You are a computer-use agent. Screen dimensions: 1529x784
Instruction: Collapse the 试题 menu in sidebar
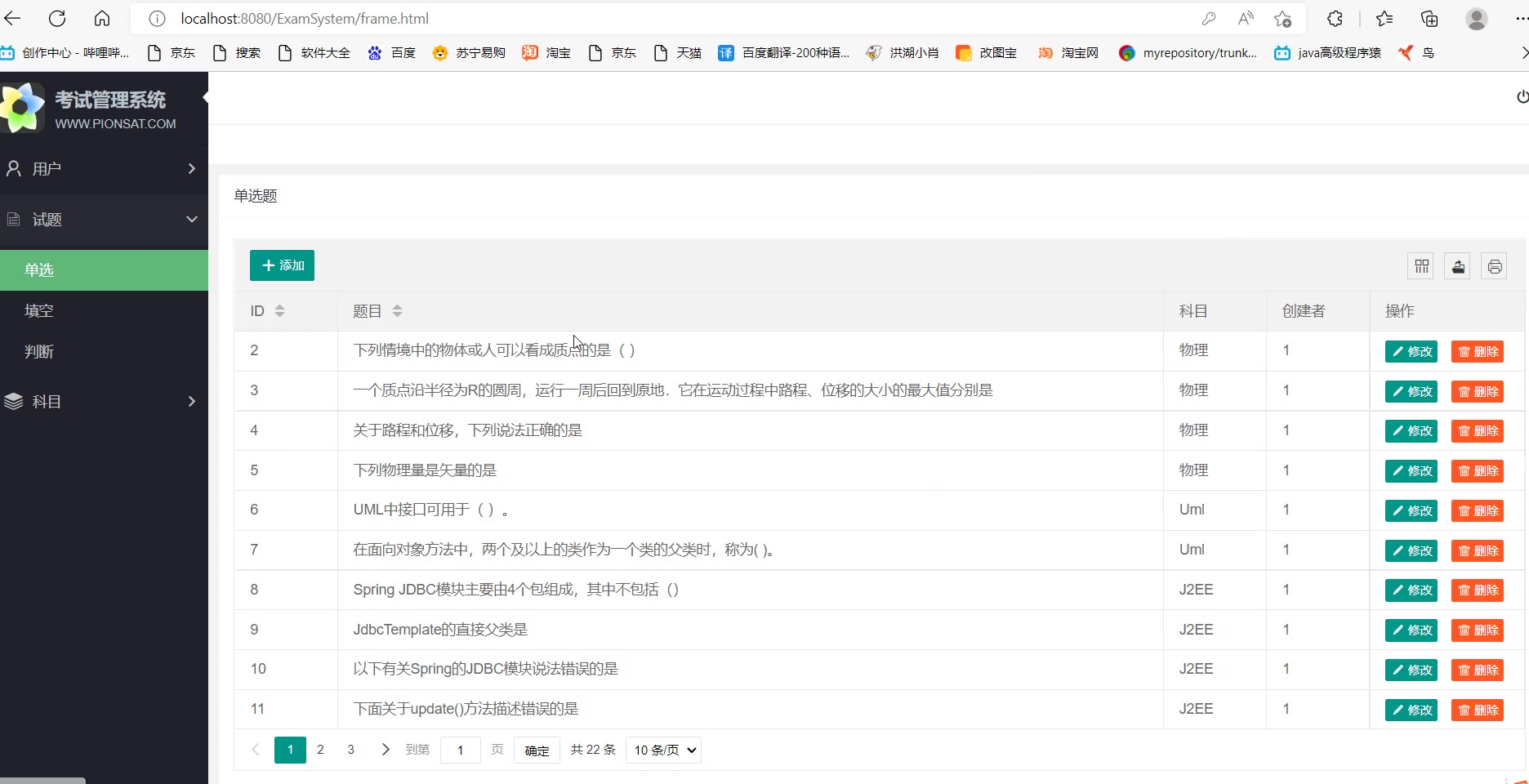click(x=104, y=220)
